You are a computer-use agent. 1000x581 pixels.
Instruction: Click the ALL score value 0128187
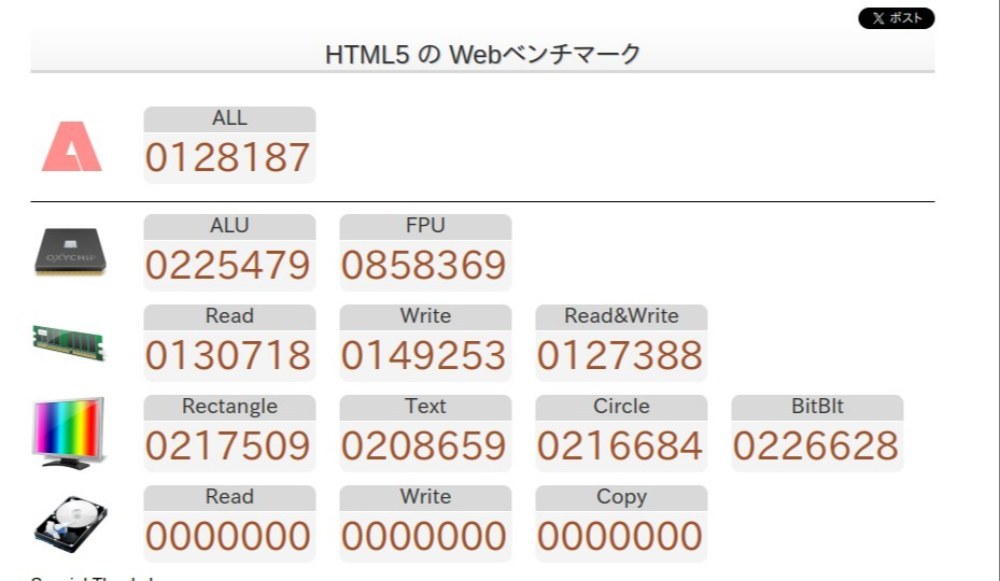click(x=228, y=158)
